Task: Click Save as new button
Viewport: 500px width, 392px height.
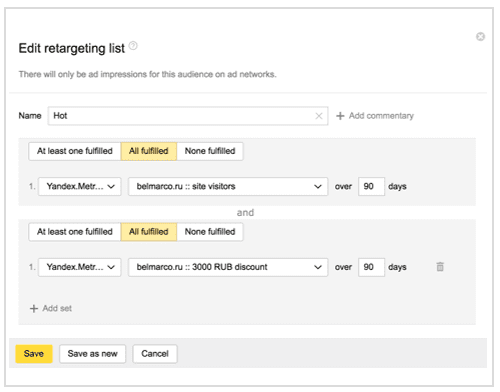Action: (93, 354)
